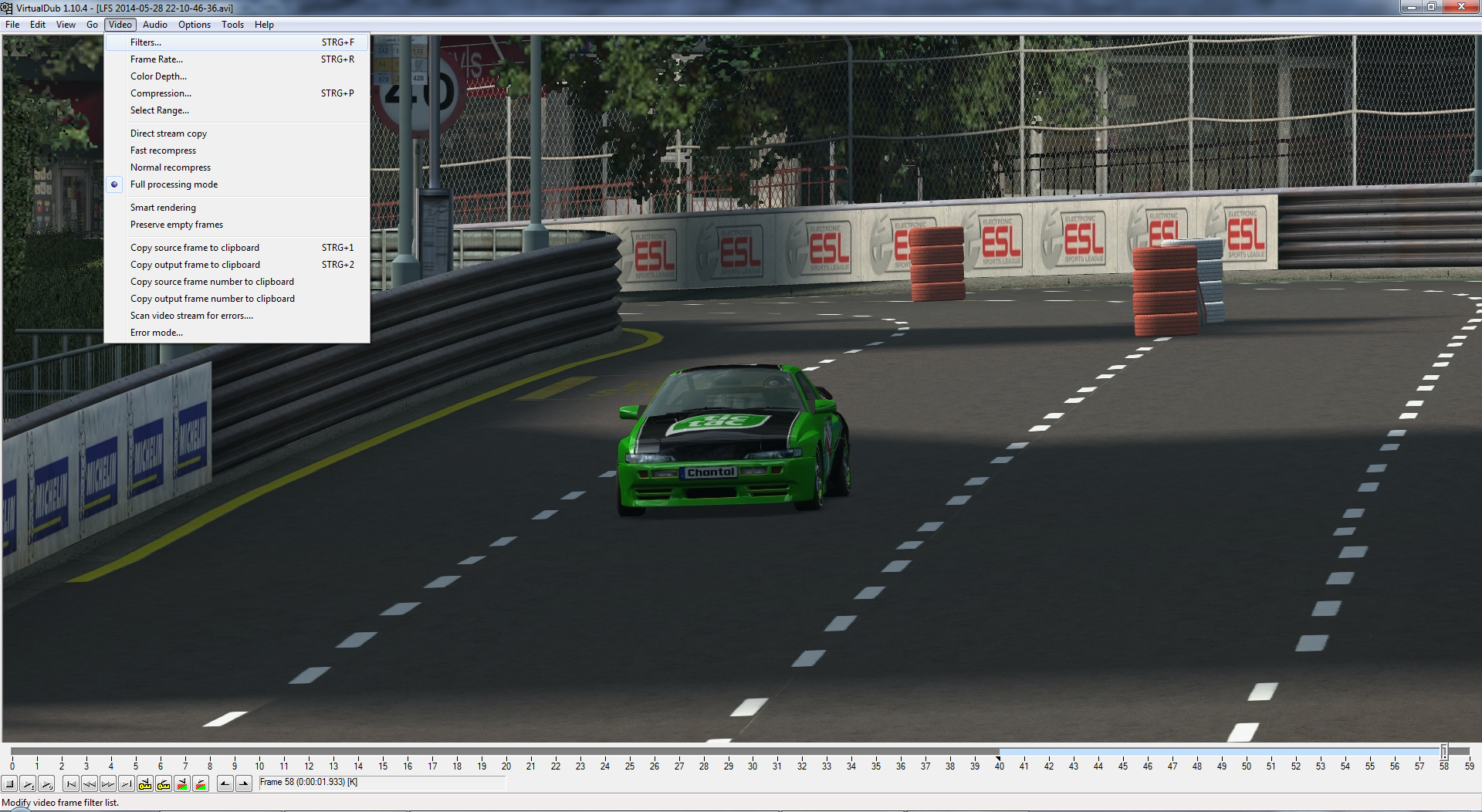Jump to previous scene change

tap(182, 784)
